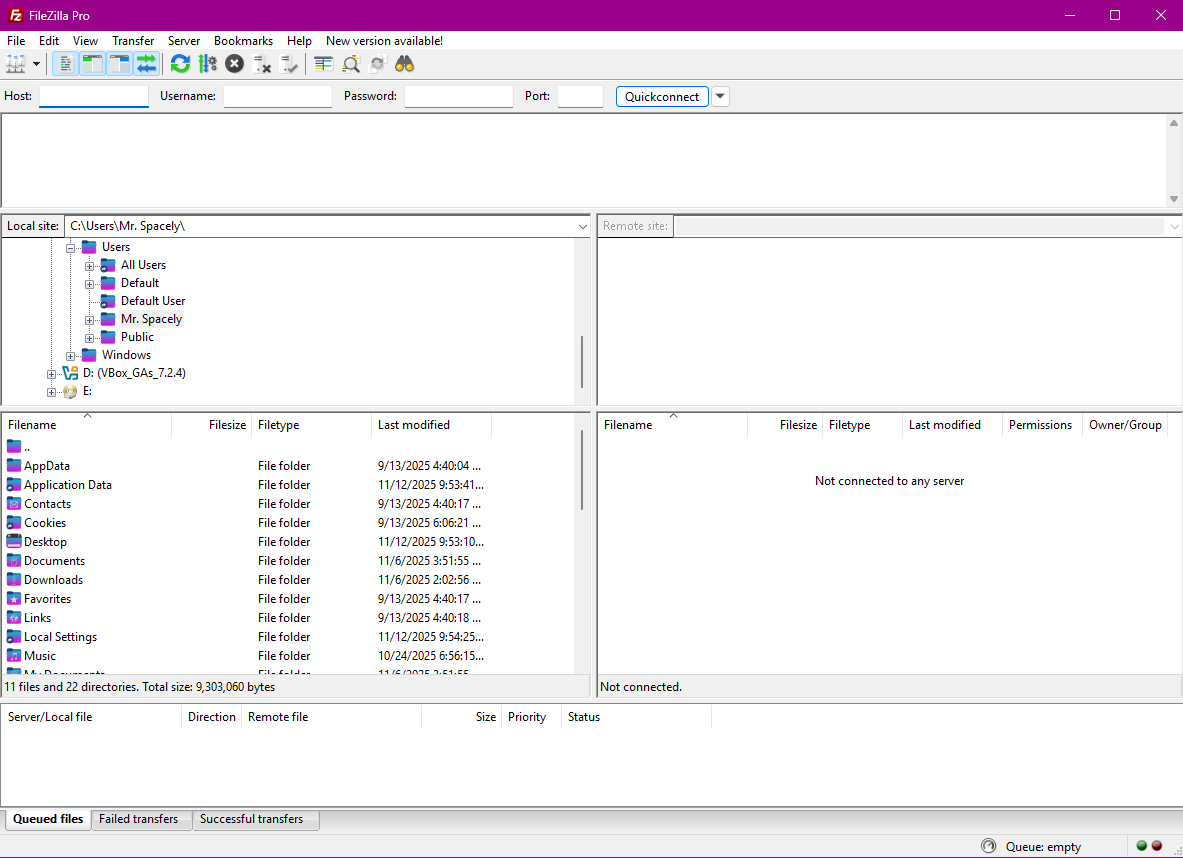Click the disconnect from server icon
The image size is (1183, 858).
(262, 64)
